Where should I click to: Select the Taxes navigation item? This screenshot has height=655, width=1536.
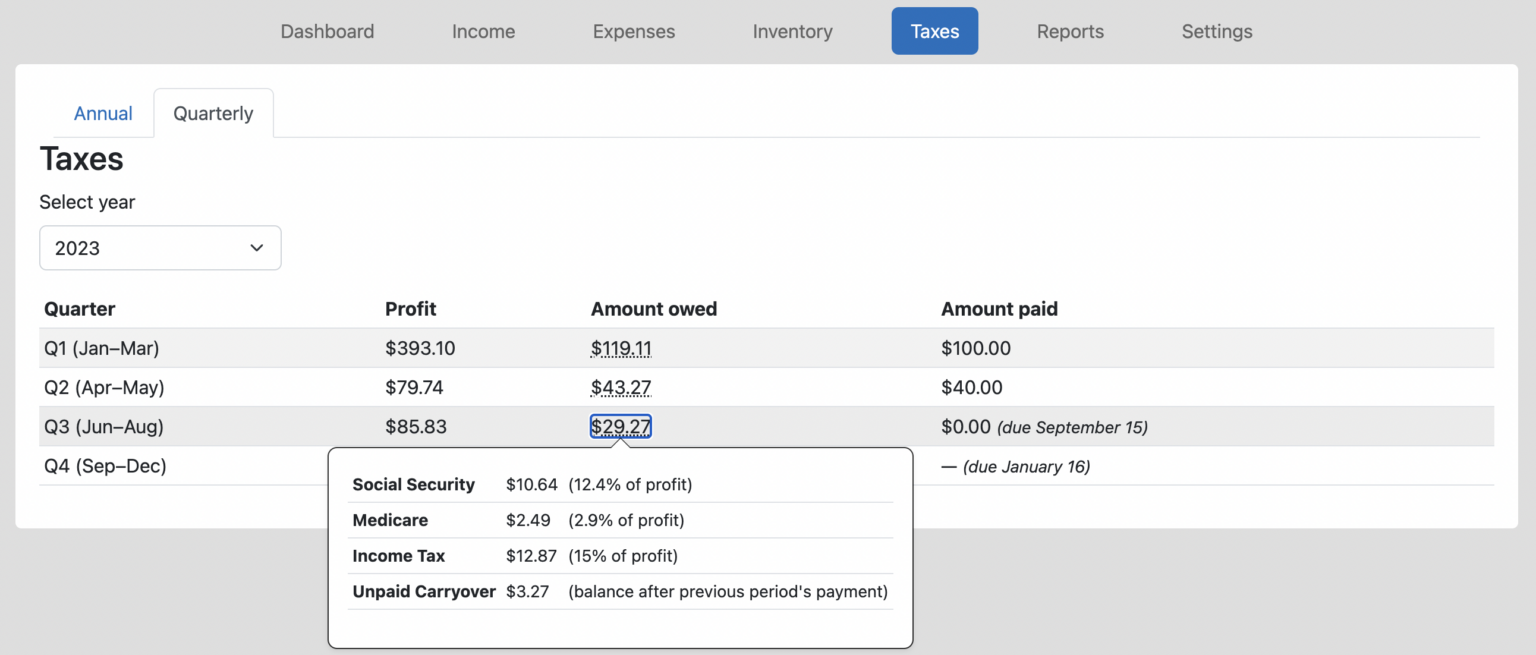(934, 31)
